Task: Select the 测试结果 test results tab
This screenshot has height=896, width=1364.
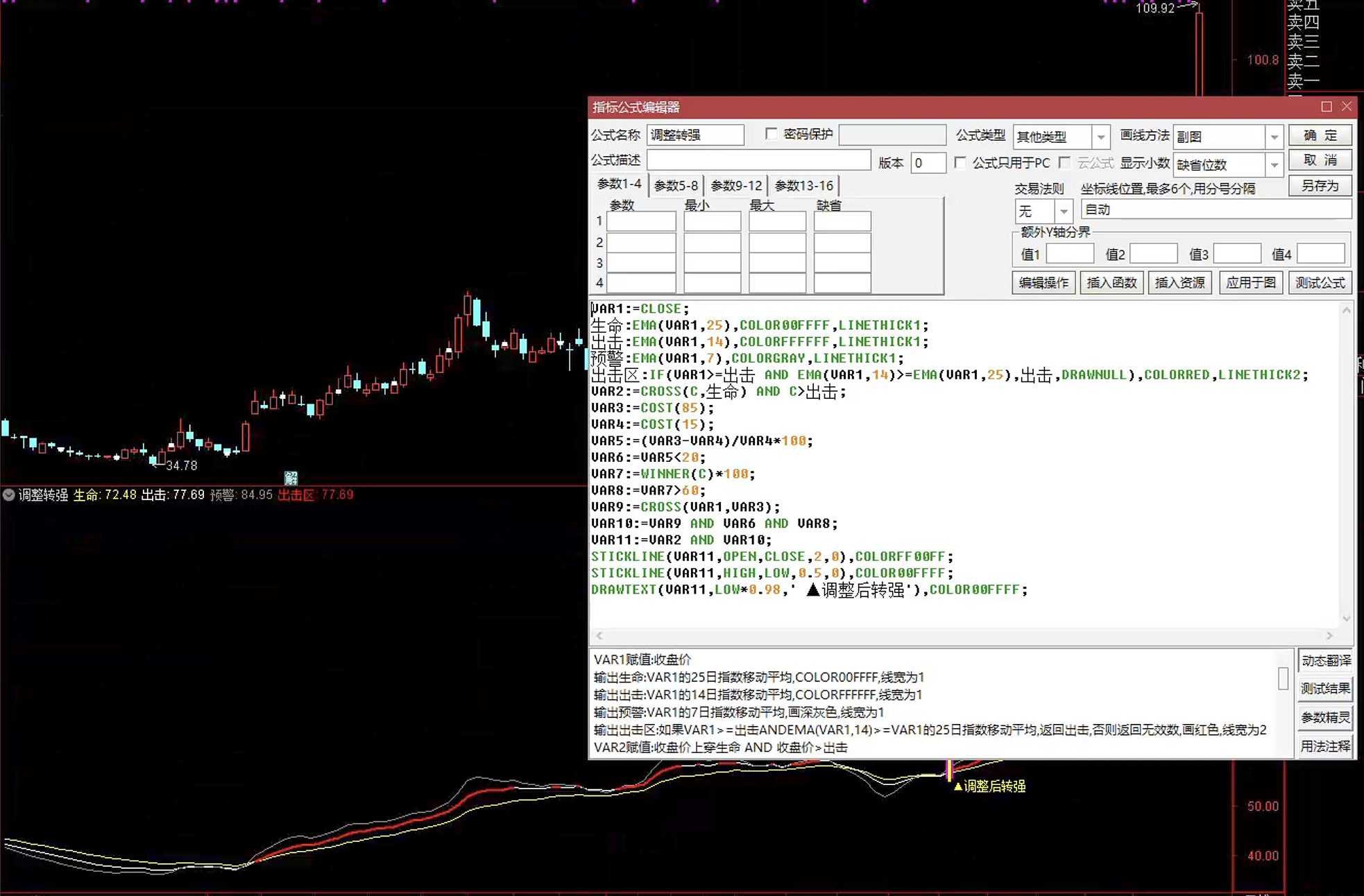Action: [1326, 689]
